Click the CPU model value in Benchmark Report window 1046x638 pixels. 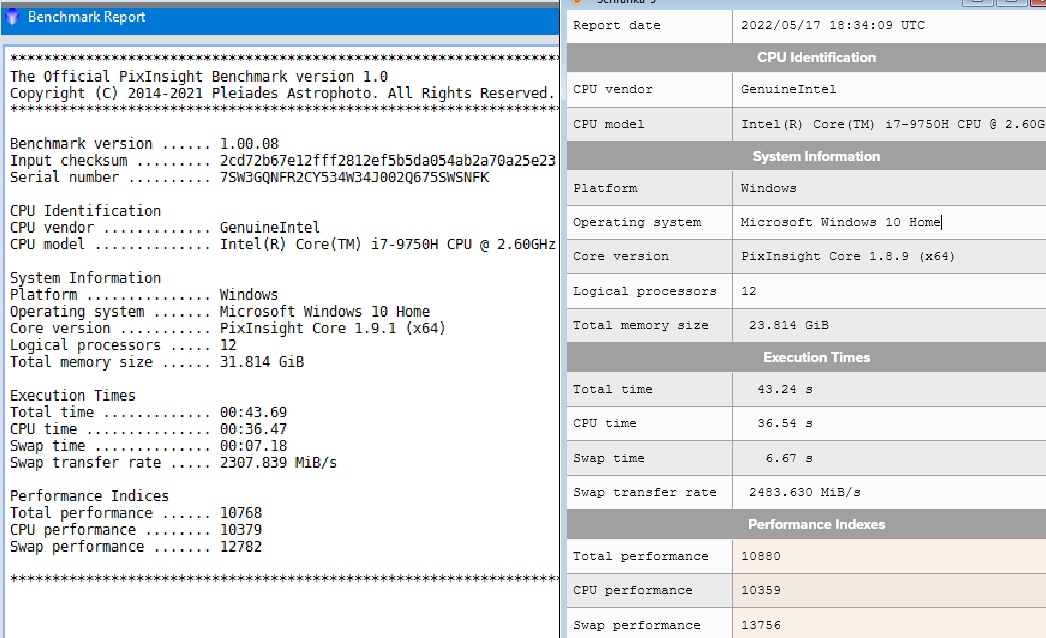tap(388, 244)
